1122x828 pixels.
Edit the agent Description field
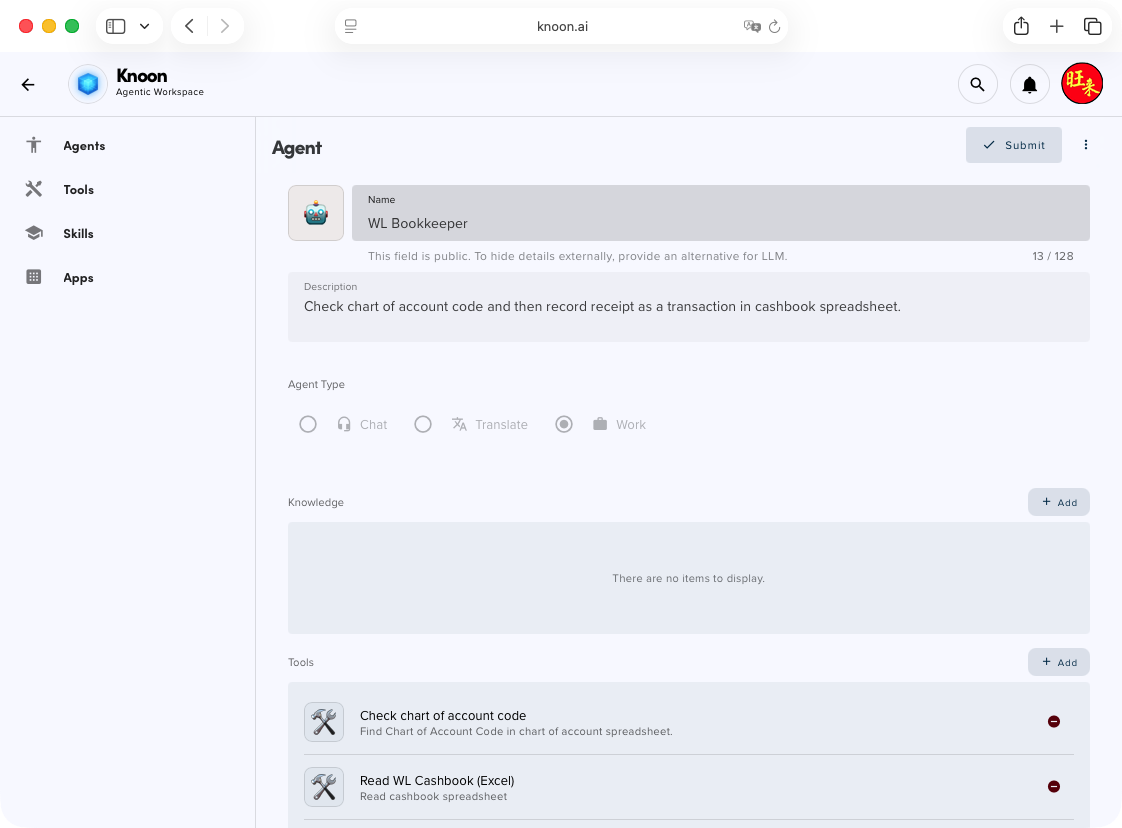(x=689, y=306)
